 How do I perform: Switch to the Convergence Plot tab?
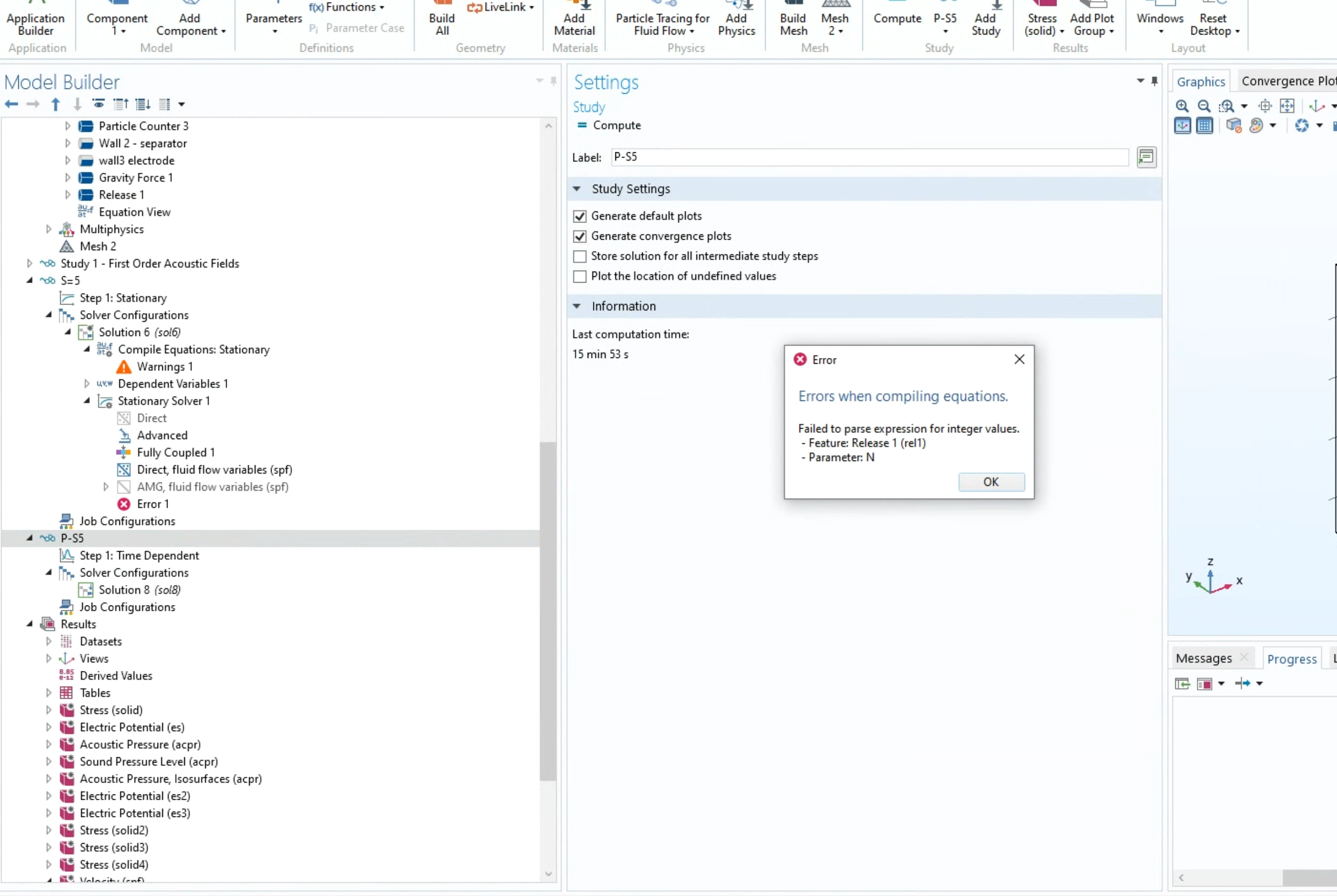click(x=1287, y=81)
